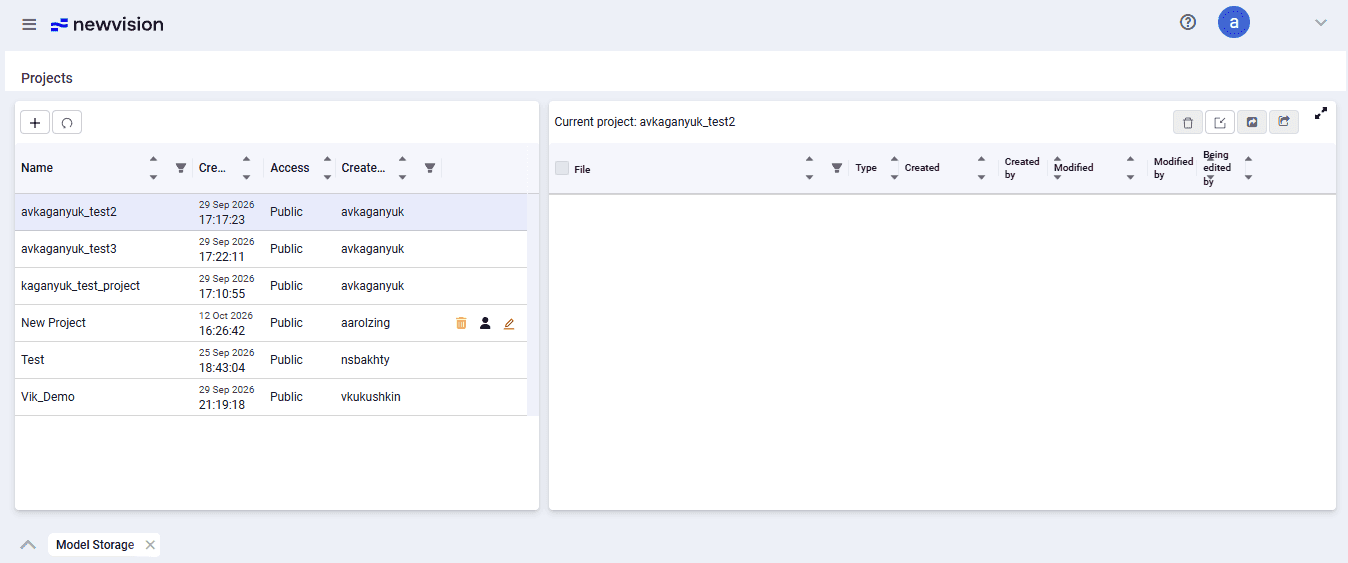1348x563 pixels.
Task: Click the 12 Oct 2026 date cell
Action: [227, 316]
